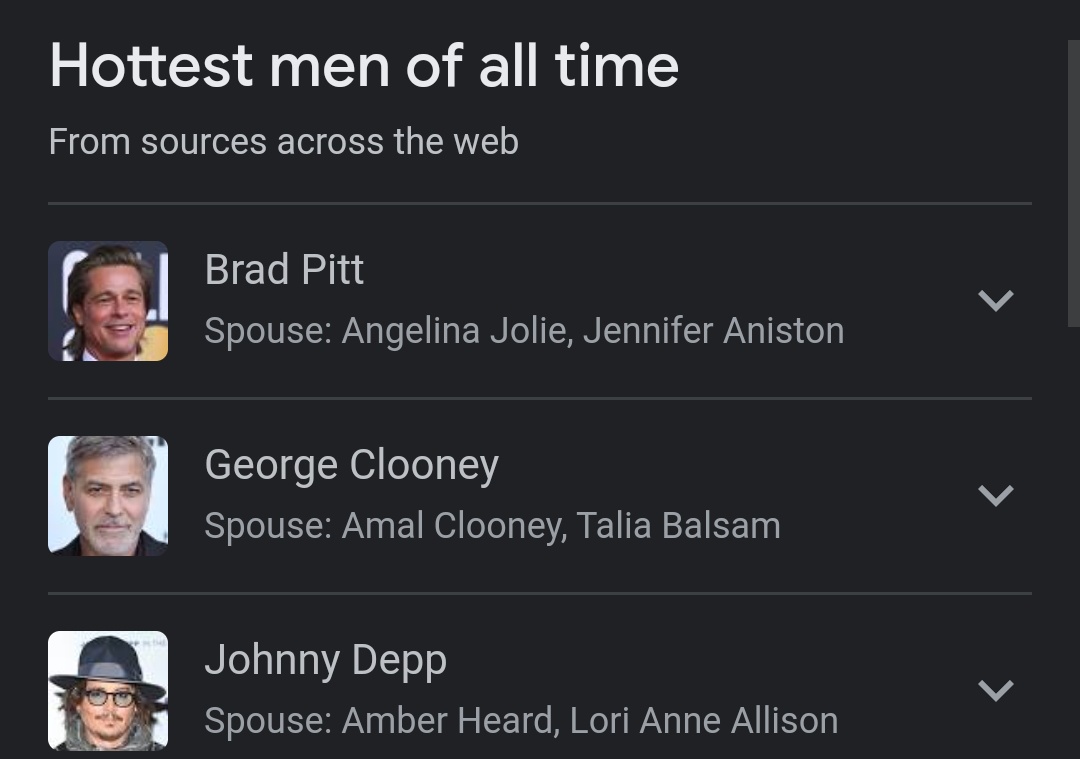The width and height of the screenshot is (1080, 759).
Task: Open George Clooney's thumbnail photo
Action: pos(108,496)
